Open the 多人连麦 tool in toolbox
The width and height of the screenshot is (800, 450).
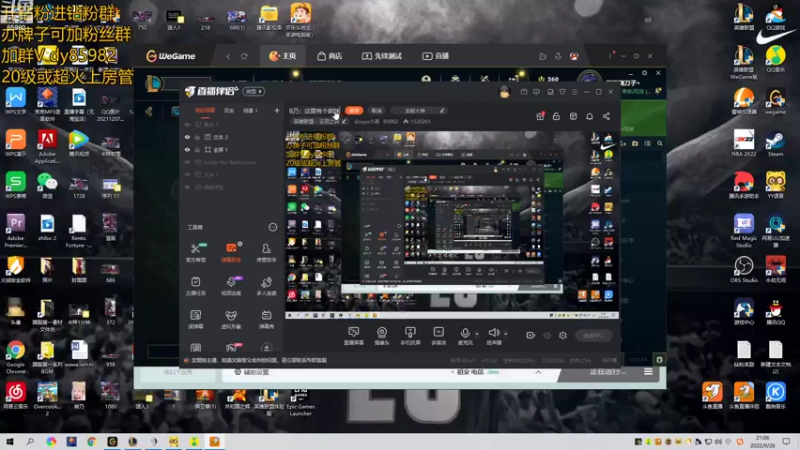pyautogui.click(x=266, y=286)
